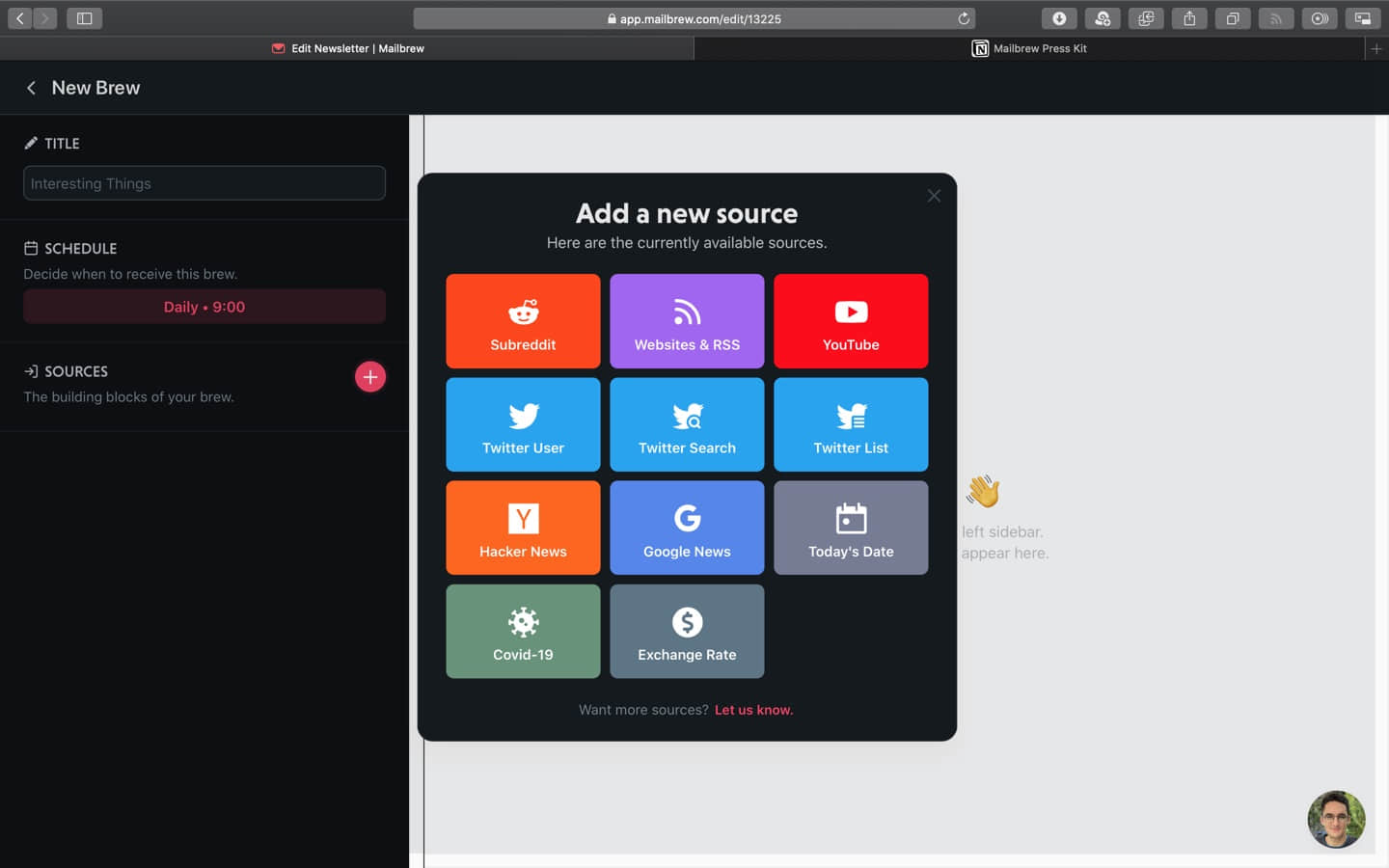Open the downloads toolbar icon
Screen dimensions: 1389x868
click(x=1059, y=18)
